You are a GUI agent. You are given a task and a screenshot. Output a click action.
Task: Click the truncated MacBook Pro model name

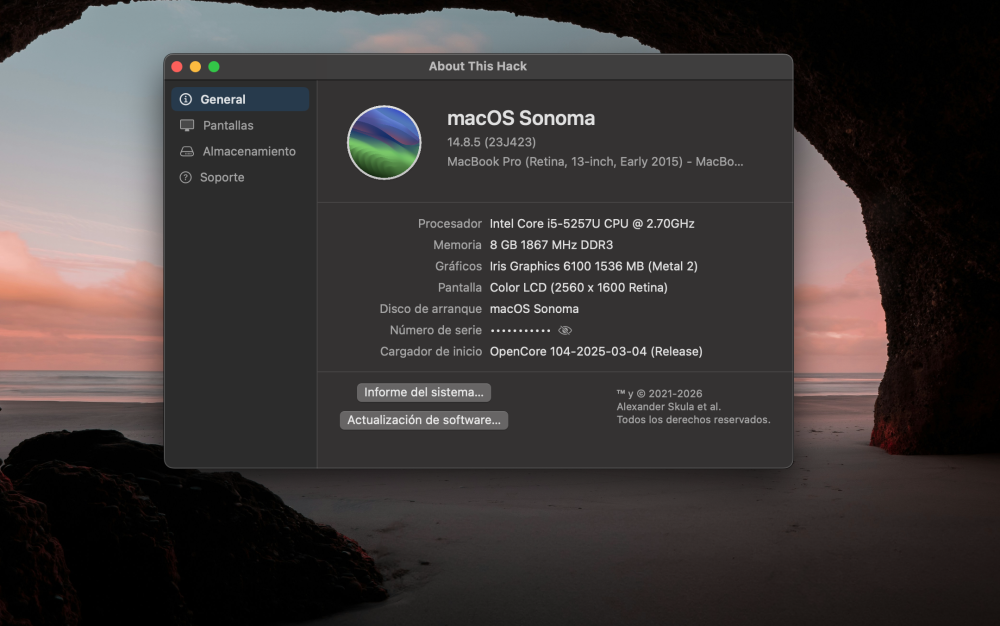[595, 162]
